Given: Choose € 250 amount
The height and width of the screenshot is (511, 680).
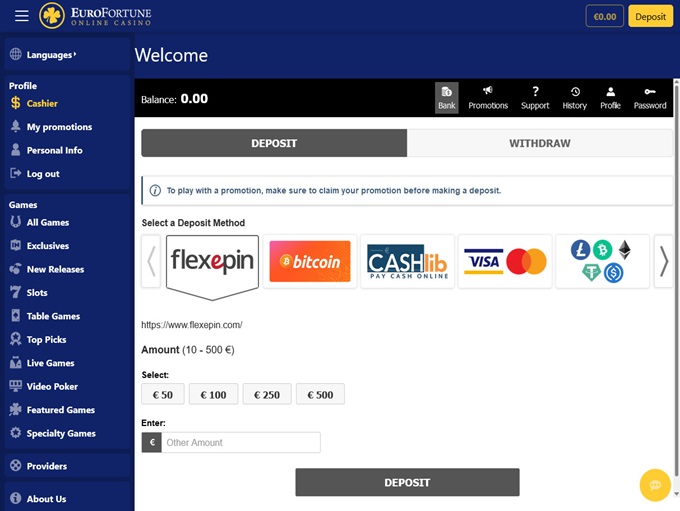Looking at the screenshot, I should coord(267,394).
